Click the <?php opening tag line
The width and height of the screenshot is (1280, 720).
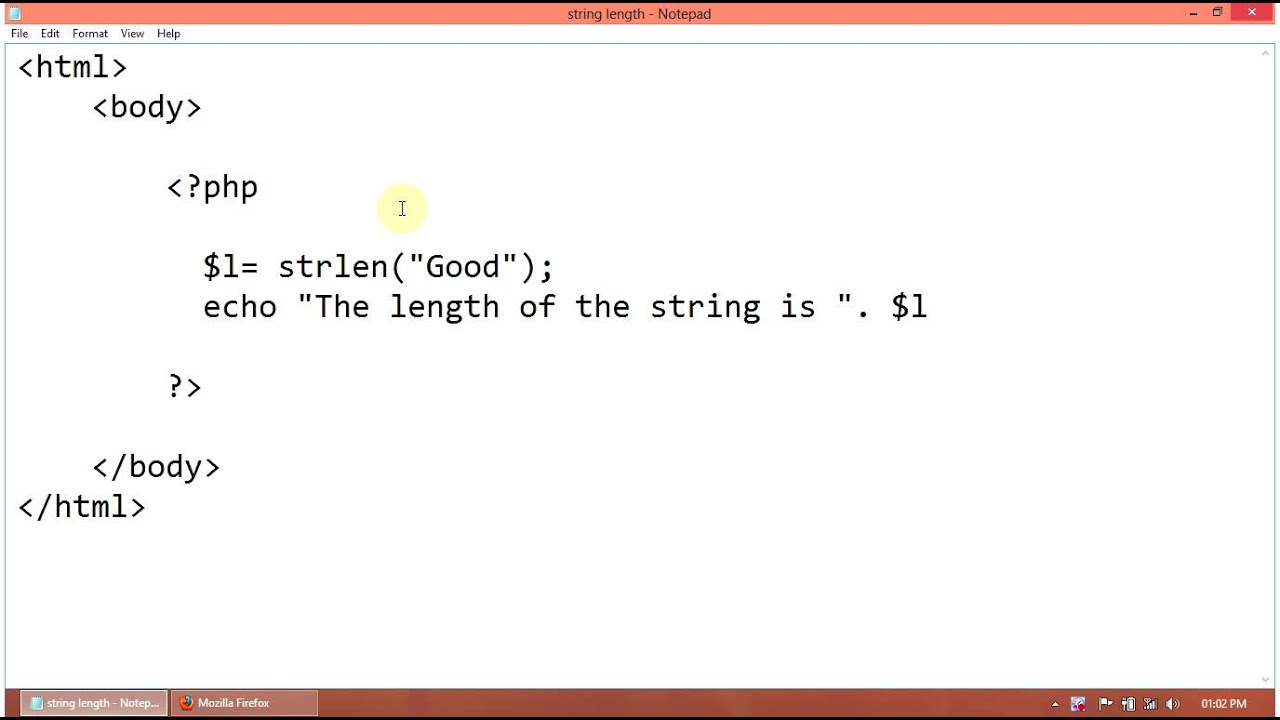(212, 187)
